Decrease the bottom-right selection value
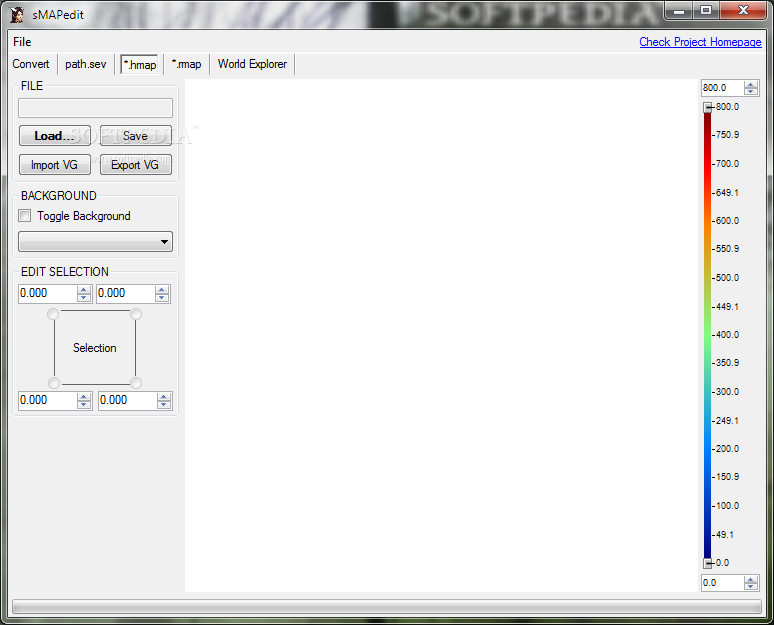 (164, 405)
